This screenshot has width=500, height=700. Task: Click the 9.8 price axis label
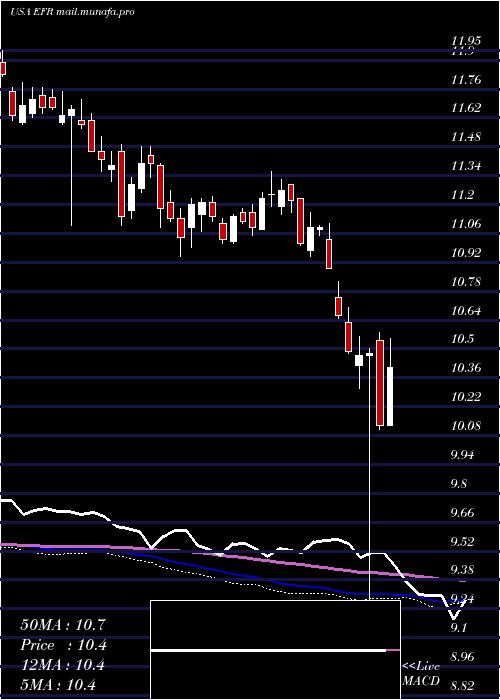pyautogui.click(x=460, y=483)
